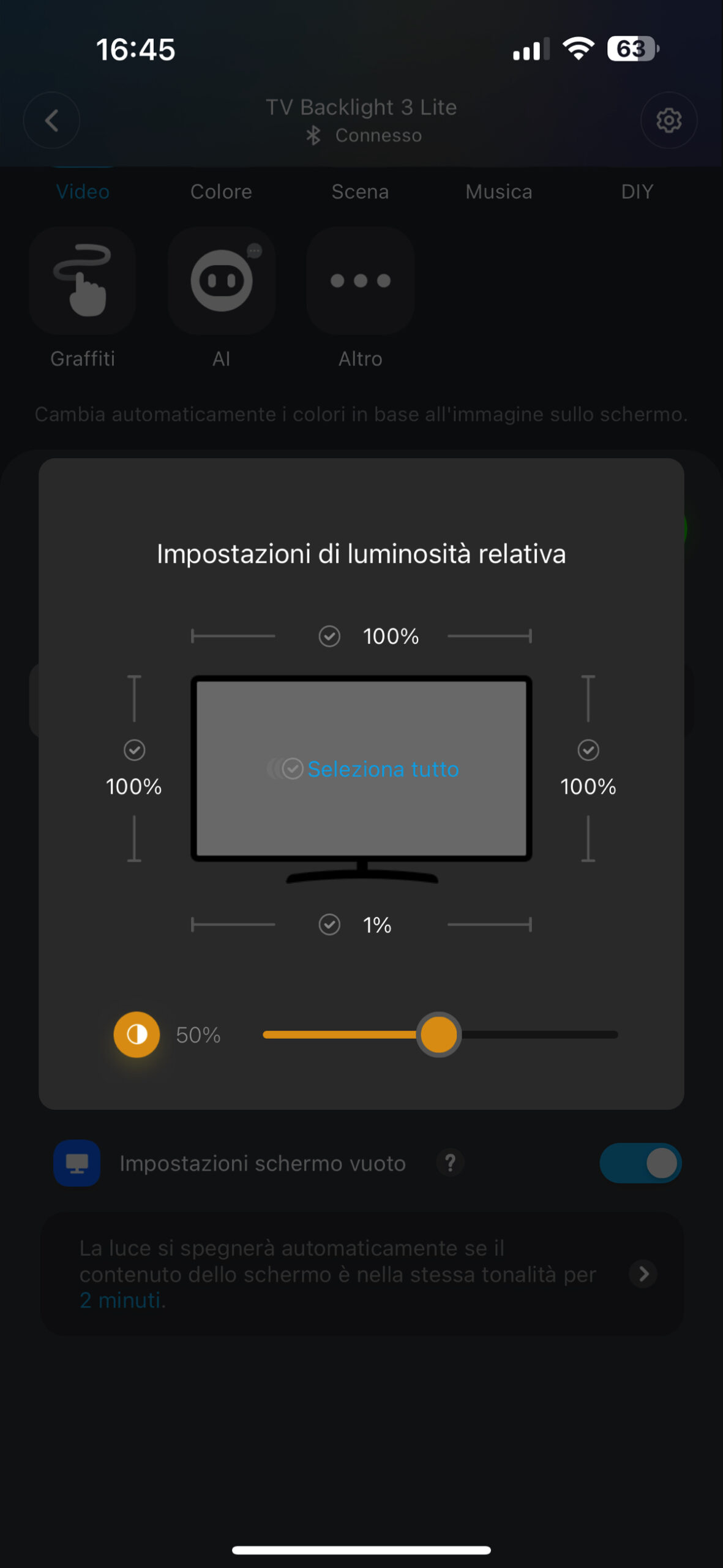Toggle the right side 100% checkmark
The height and width of the screenshot is (1568, 723).
click(x=588, y=750)
